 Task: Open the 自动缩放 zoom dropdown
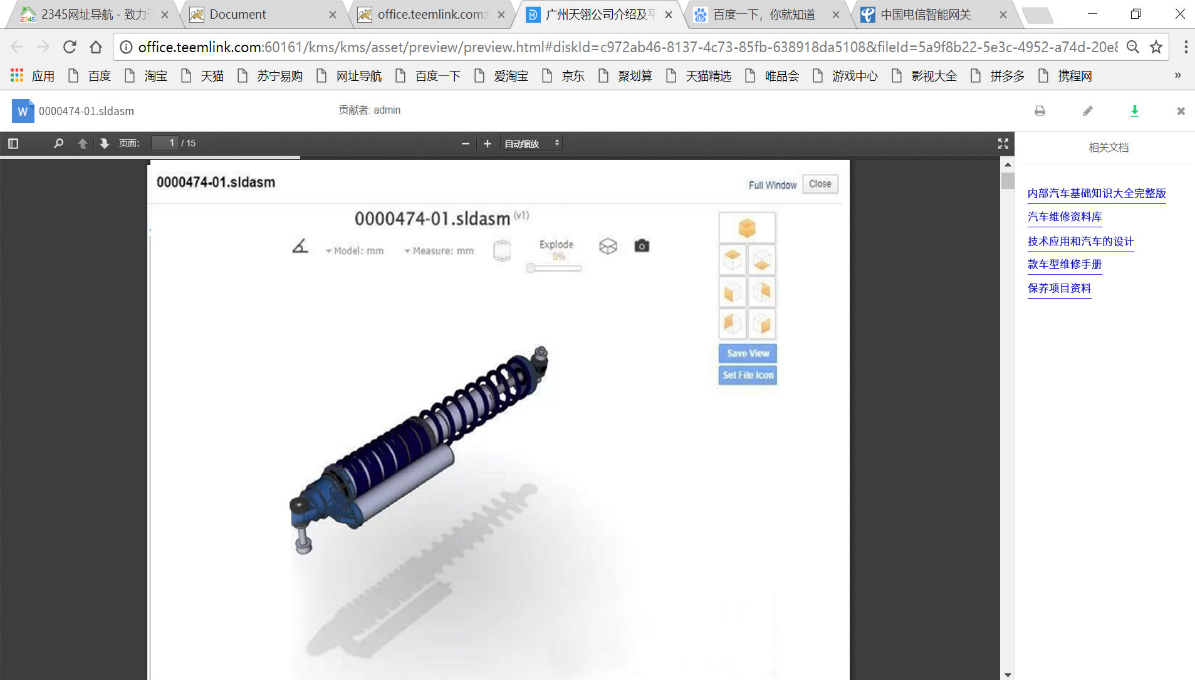point(532,144)
